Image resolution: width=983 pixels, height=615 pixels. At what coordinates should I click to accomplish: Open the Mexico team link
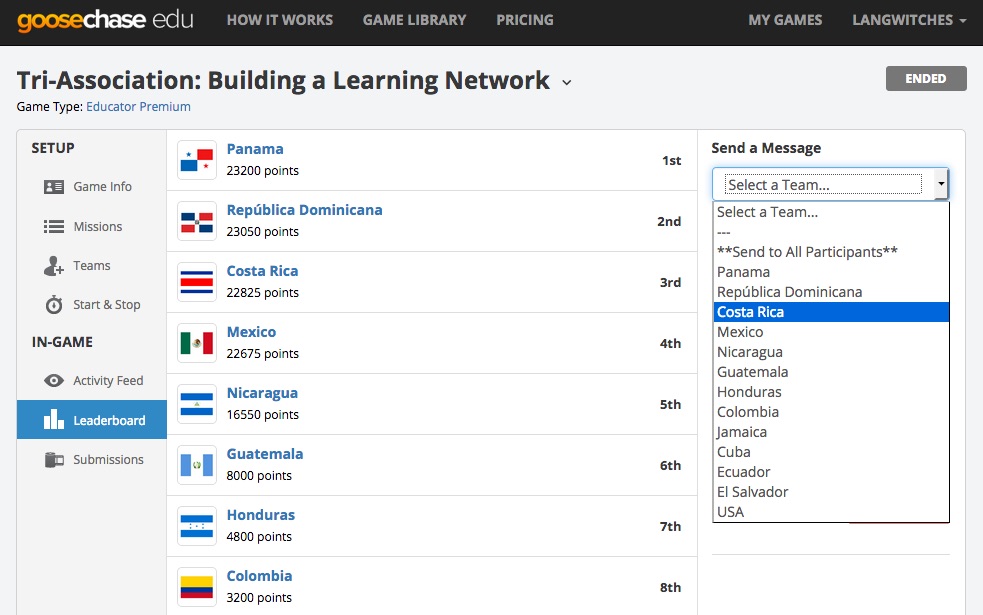coord(251,332)
